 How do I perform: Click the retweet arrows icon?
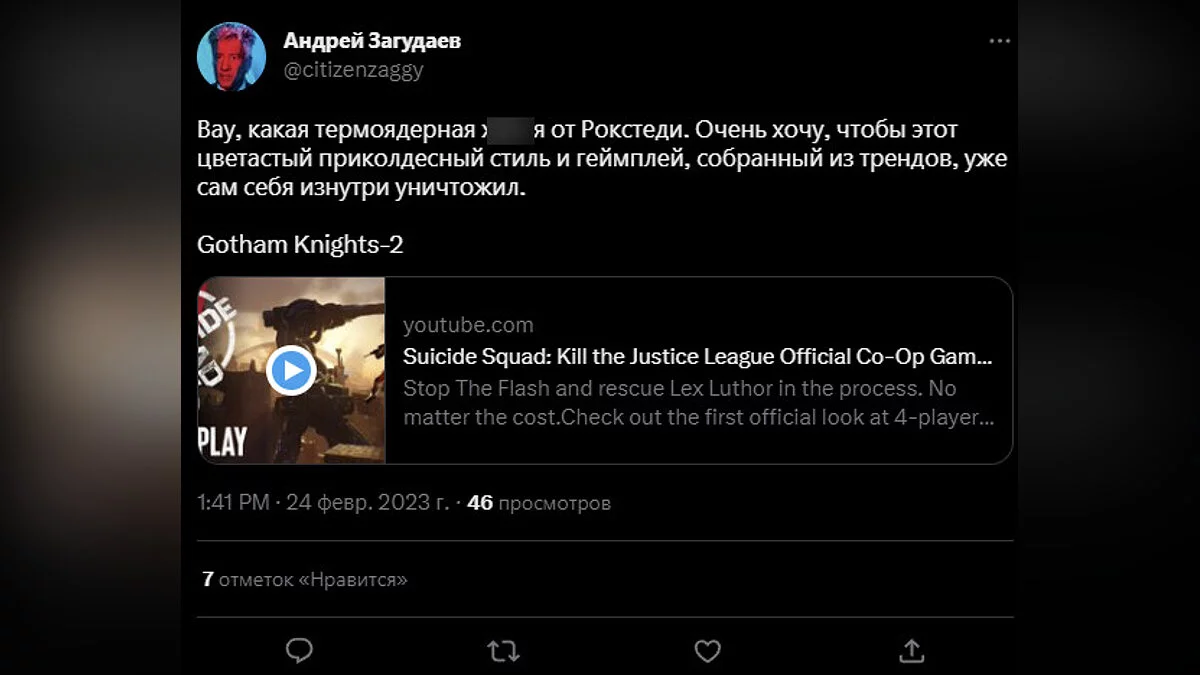tap(503, 651)
